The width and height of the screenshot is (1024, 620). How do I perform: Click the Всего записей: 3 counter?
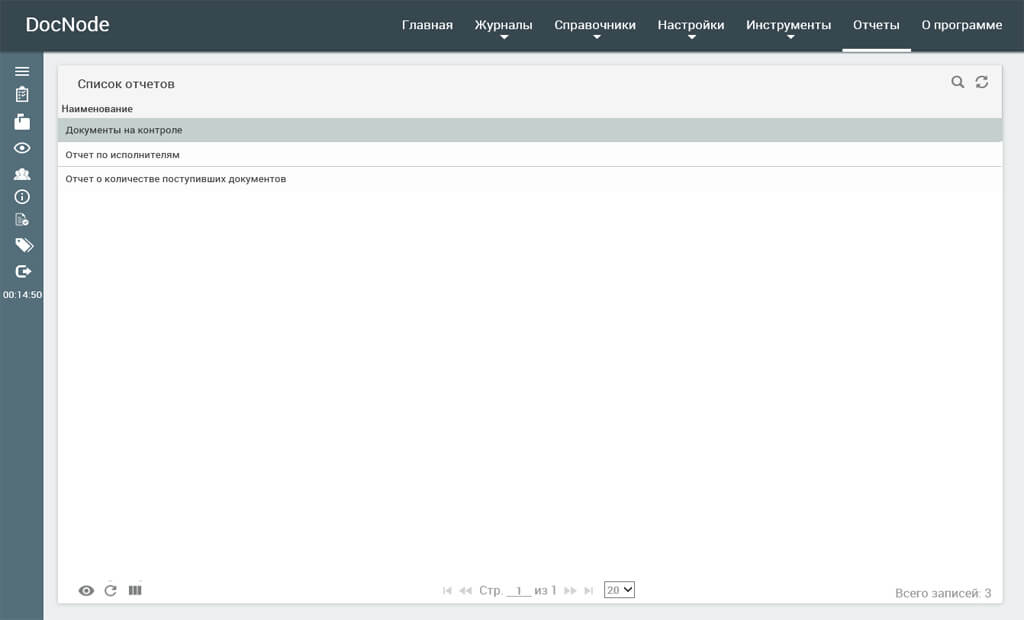(x=942, y=593)
